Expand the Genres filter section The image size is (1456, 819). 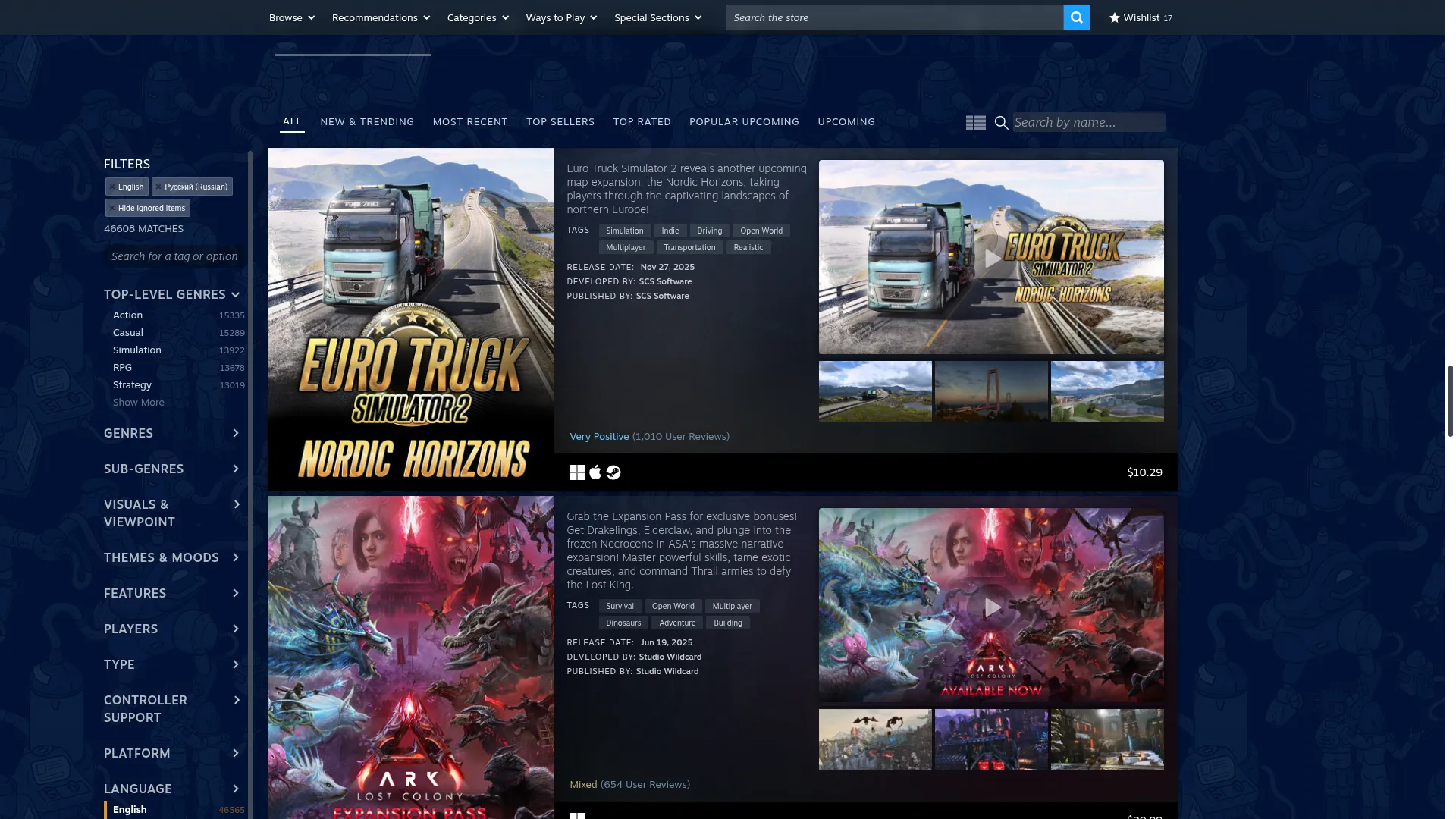pos(172,433)
